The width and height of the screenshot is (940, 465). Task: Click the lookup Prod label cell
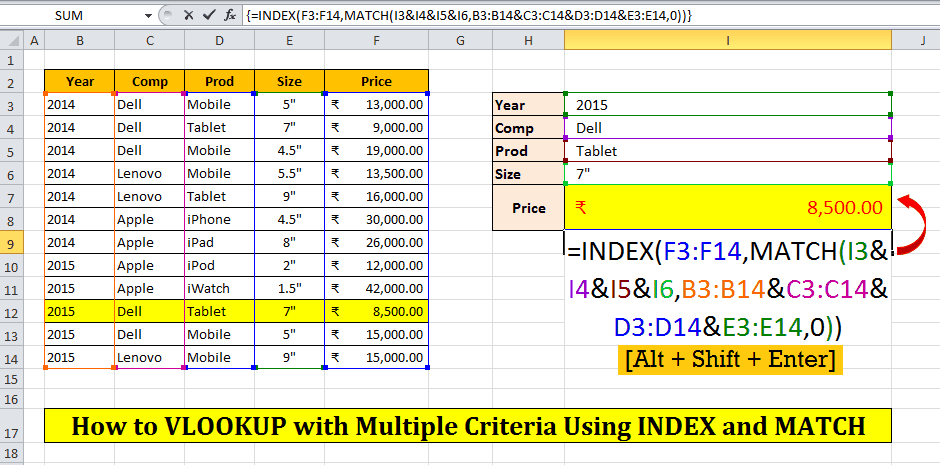(528, 150)
